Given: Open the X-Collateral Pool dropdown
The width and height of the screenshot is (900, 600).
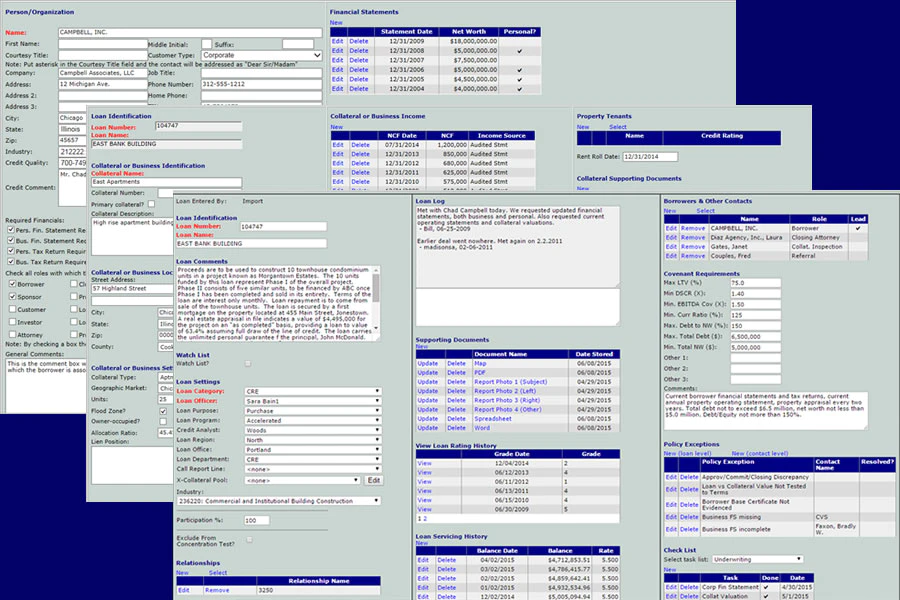Looking at the screenshot, I should 302,481.
